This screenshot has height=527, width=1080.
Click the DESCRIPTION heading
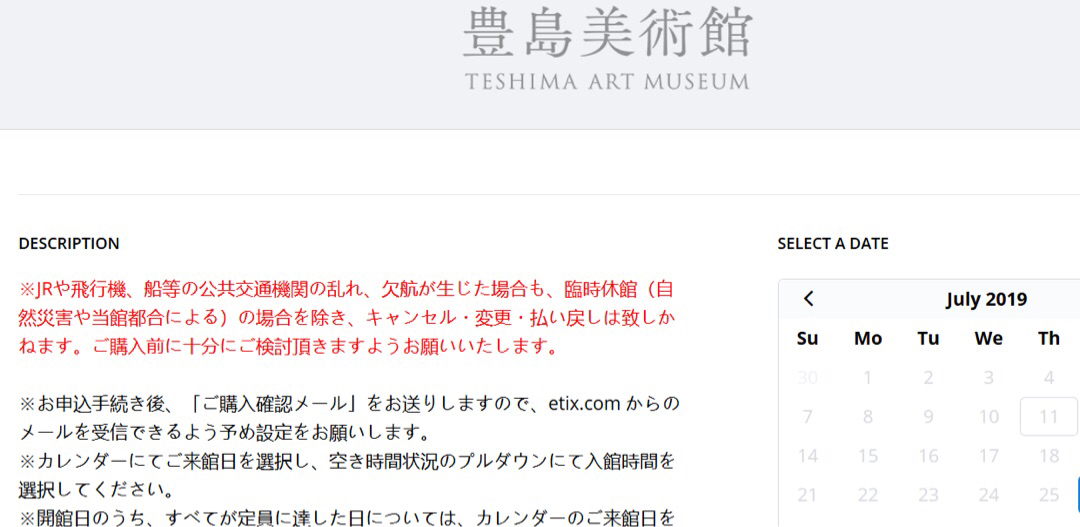coord(69,243)
